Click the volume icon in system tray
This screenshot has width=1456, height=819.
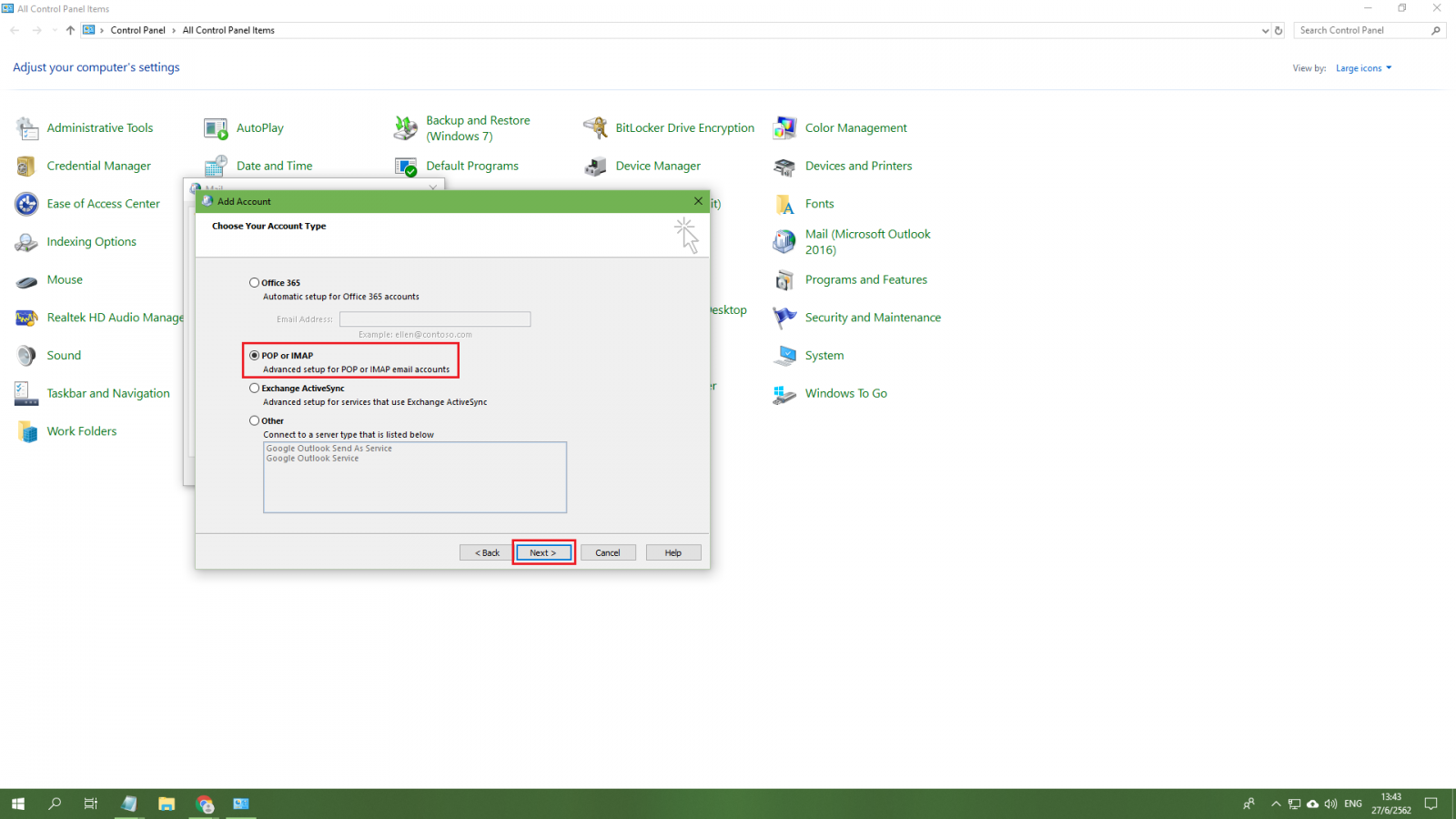1331,804
